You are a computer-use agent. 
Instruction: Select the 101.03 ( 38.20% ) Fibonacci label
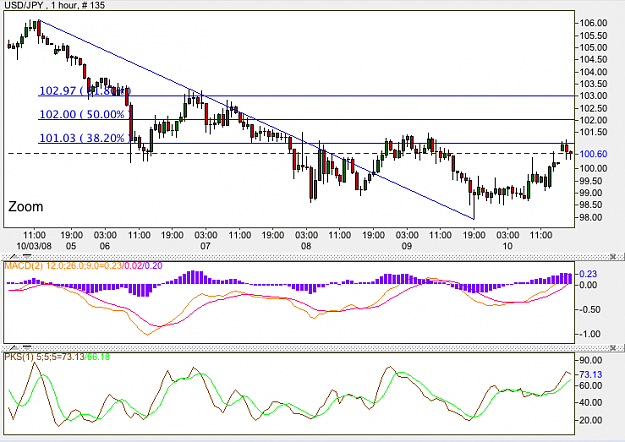click(x=85, y=138)
